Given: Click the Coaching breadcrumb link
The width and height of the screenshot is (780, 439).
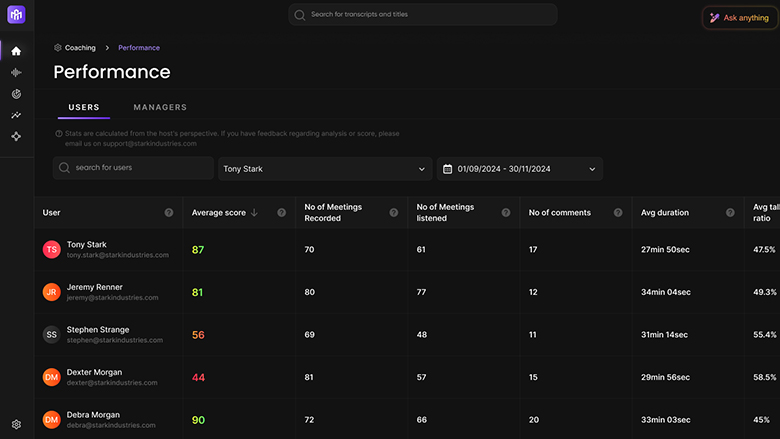Looking at the screenshot, I should click(x=80, y=48).
